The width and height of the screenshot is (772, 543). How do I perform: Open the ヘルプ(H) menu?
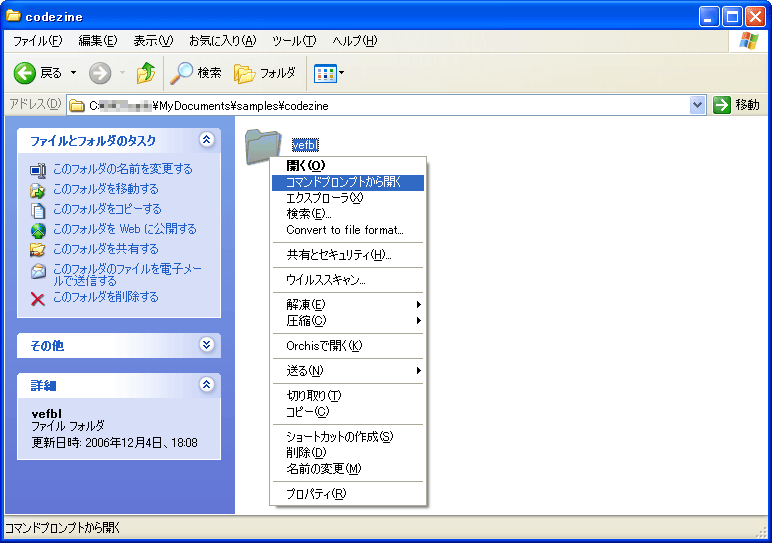354,41
